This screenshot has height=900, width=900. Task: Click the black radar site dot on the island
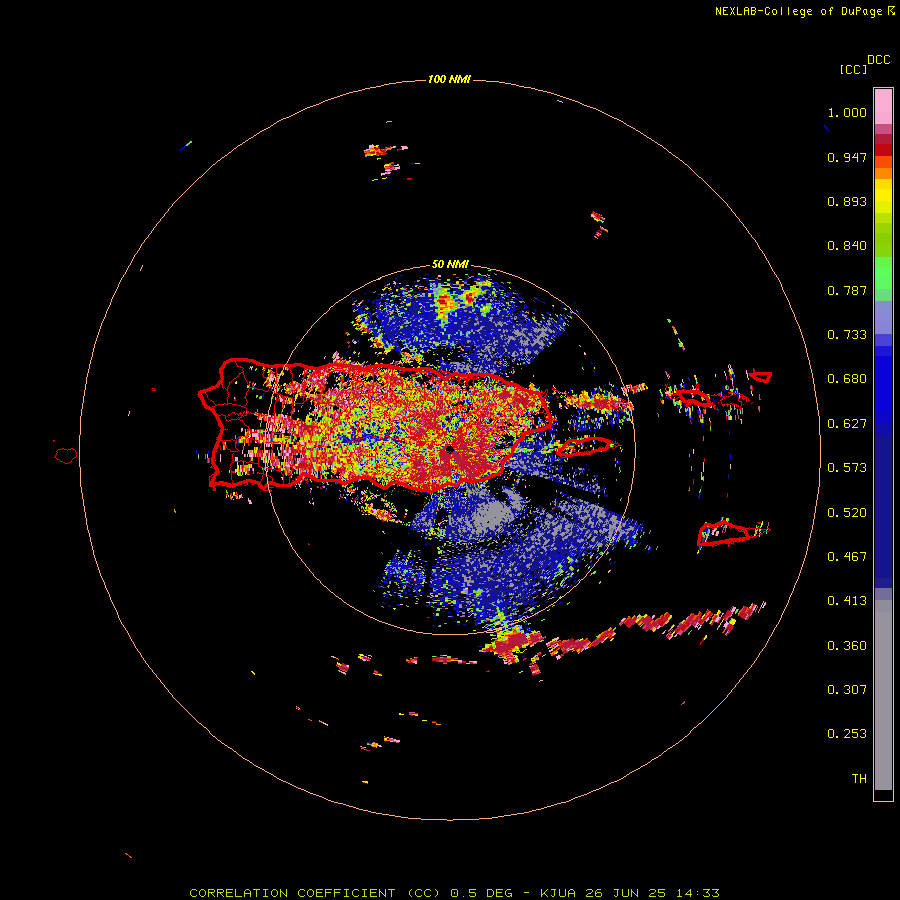tap(449, 449)
